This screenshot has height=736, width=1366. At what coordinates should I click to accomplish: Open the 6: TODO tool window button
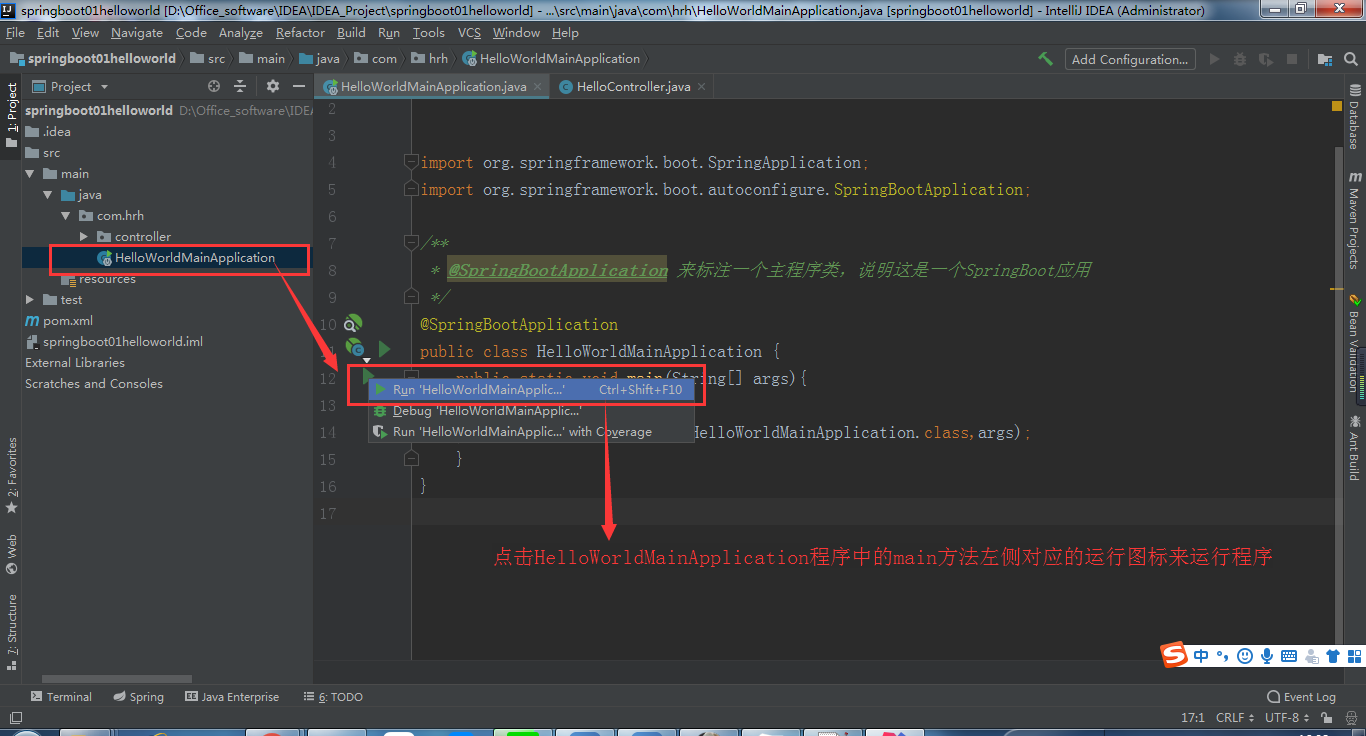tap(335, 697)
